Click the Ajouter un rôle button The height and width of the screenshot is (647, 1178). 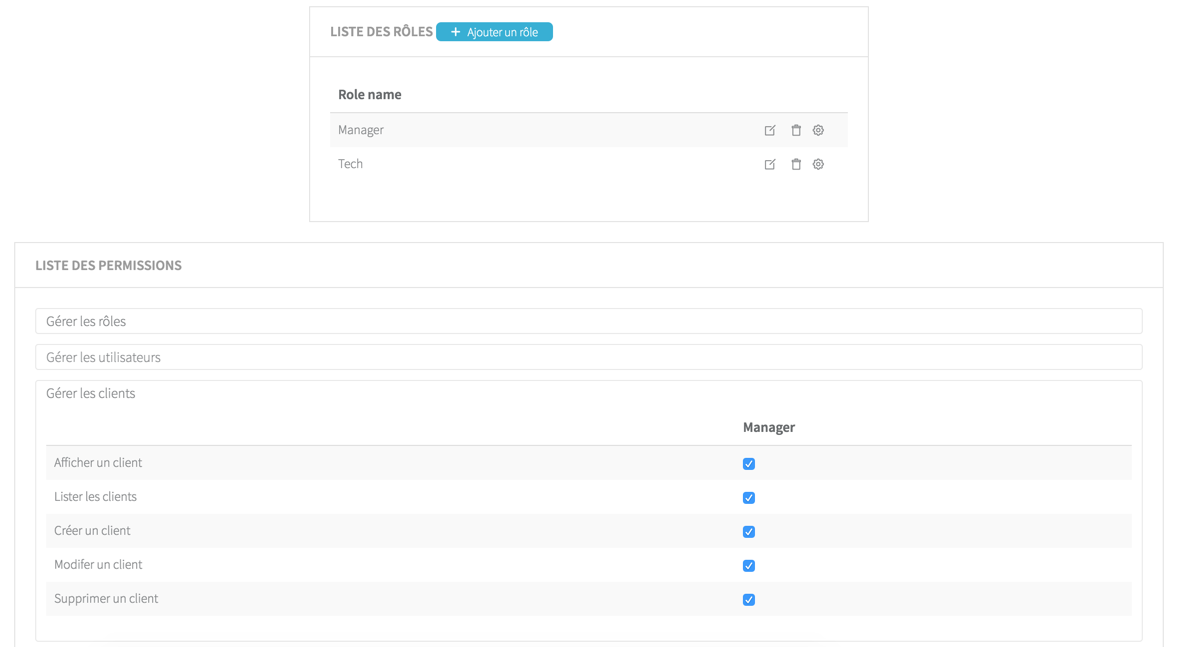point(494,32)
